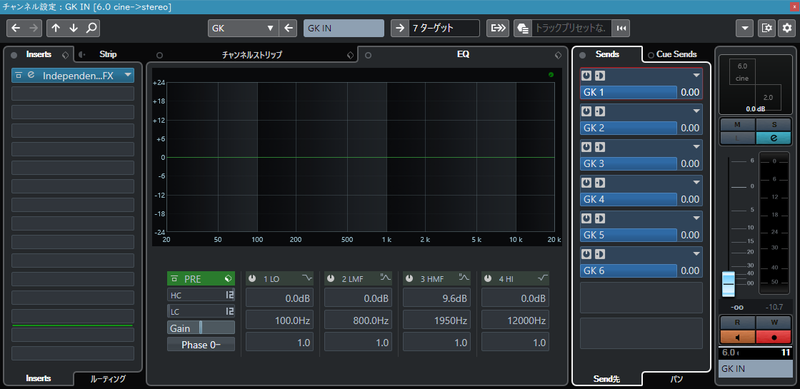Toggle pre/post fader on GK 4 send

coord(599,182)
